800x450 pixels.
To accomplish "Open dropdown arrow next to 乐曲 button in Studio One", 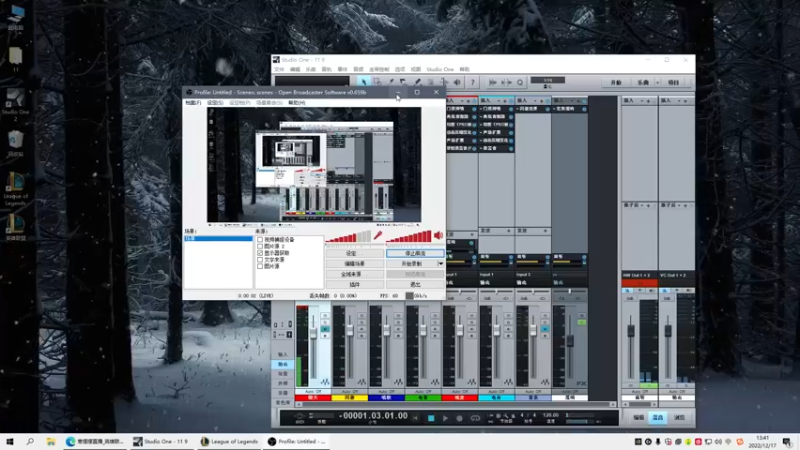I will [x=657, y=82].
